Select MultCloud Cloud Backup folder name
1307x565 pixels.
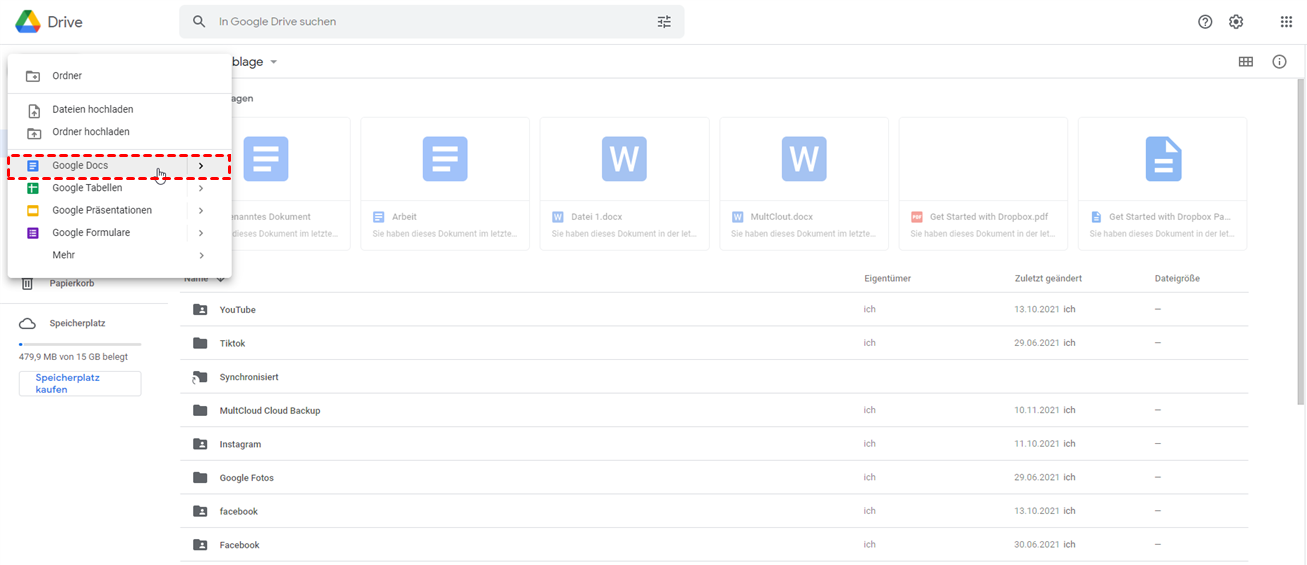pyautogui.click(x=270, y=411)
